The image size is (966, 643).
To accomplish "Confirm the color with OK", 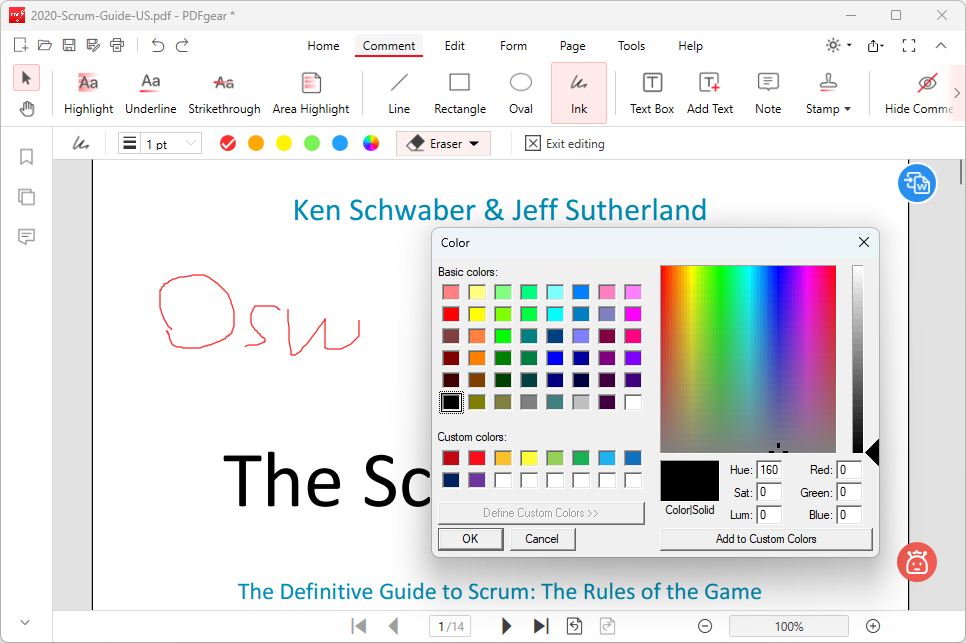I will click(470, 539).
